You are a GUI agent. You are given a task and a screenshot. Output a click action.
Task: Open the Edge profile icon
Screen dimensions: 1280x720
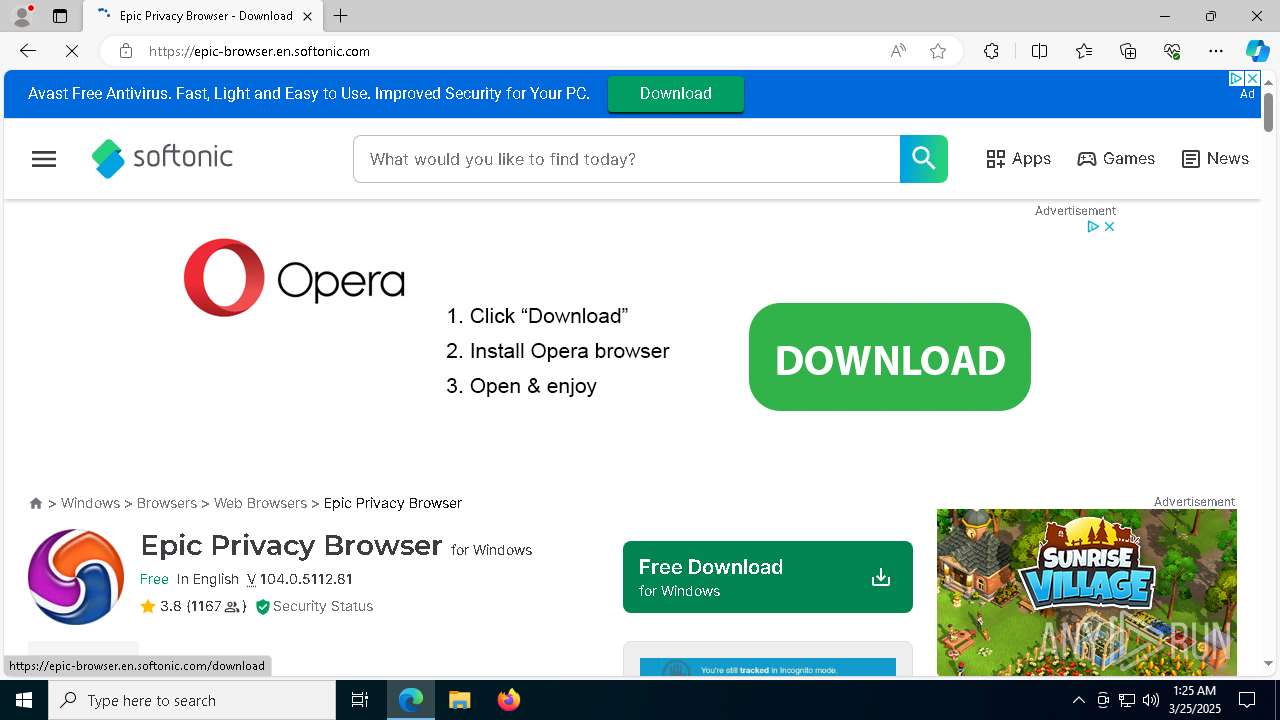[22, 16]
